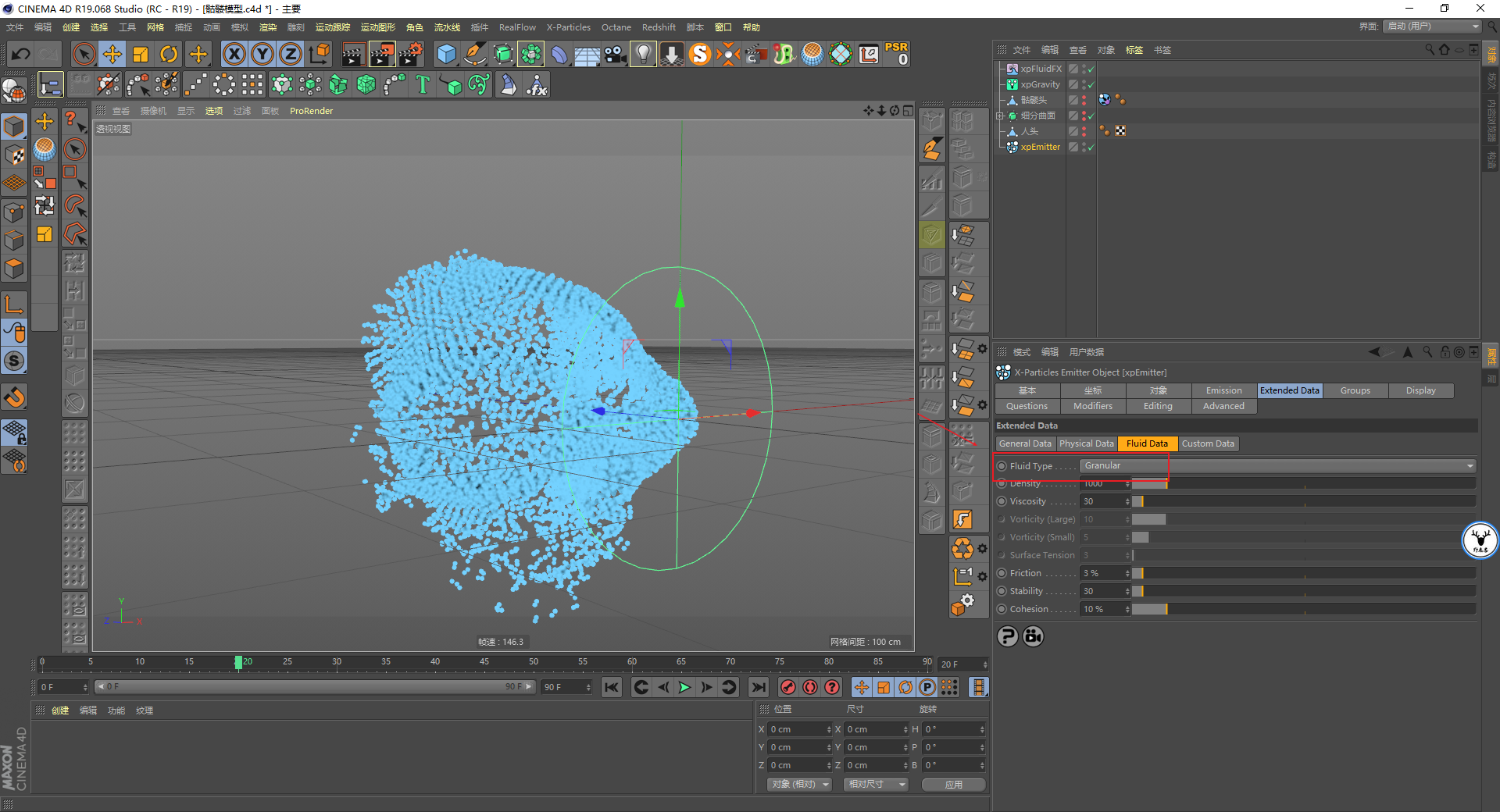
Task: Toggle the xpFluidFX green enable checkmark
Action: point(1091,69)
